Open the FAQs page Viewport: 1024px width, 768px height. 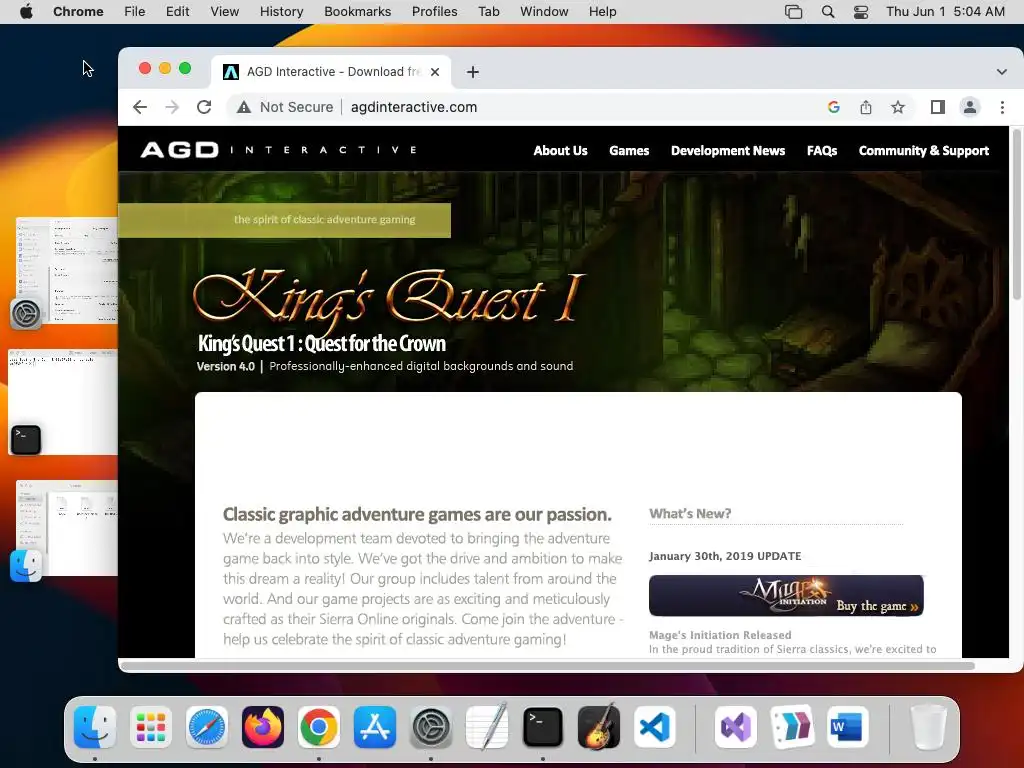[822, 151]
